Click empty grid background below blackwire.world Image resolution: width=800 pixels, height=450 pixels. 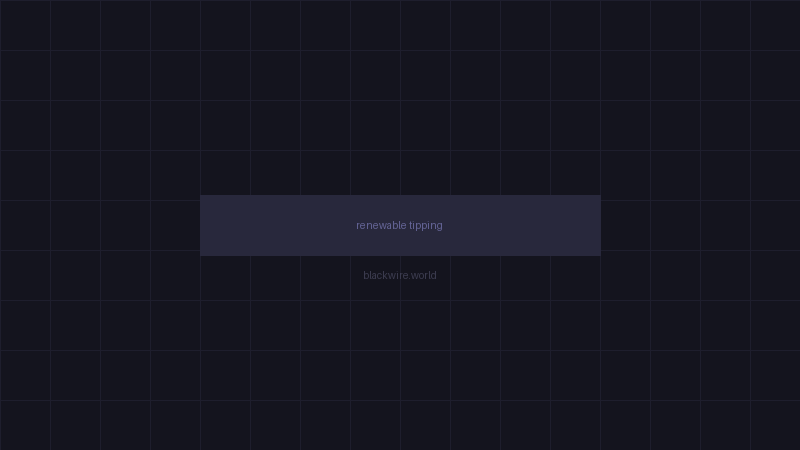pos(400,370)
